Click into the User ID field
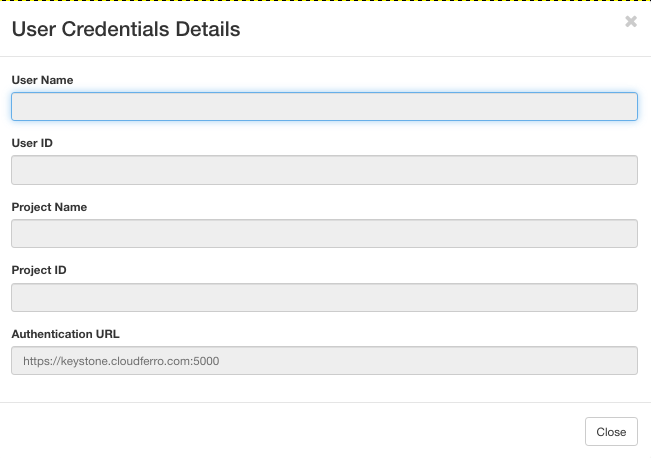Screen dimensions: 651x458 click(324, 170)
